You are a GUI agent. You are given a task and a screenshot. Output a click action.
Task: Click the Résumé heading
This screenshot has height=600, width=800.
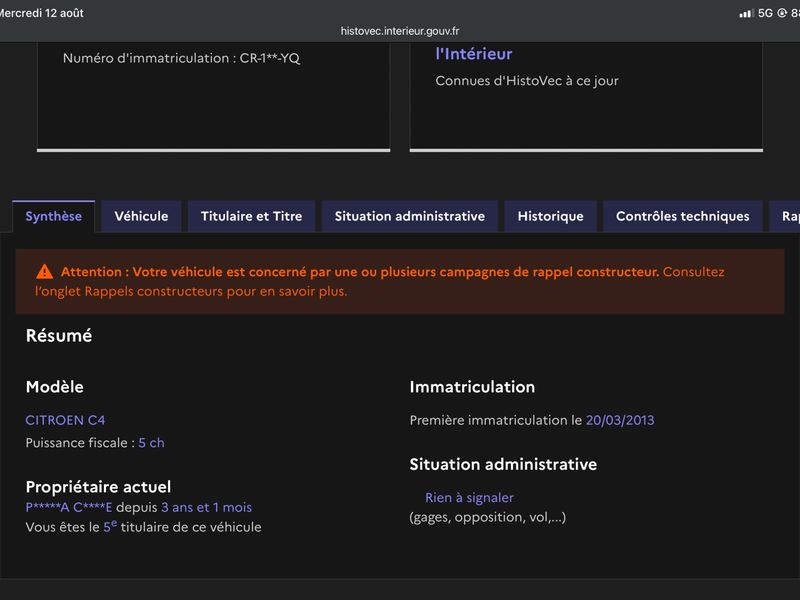click(59, 336)
